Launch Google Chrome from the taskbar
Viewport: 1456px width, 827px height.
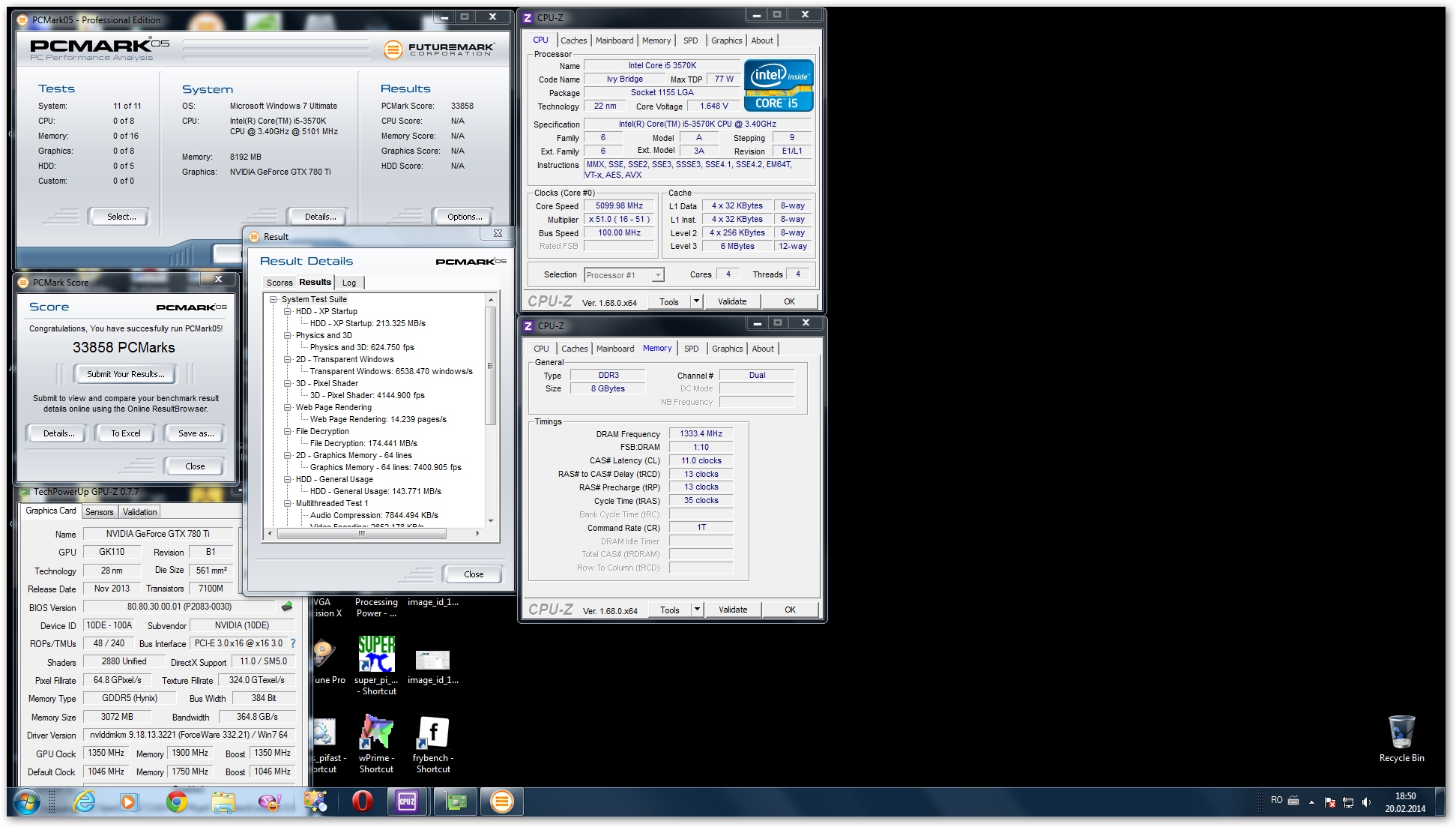coord(177,802)
